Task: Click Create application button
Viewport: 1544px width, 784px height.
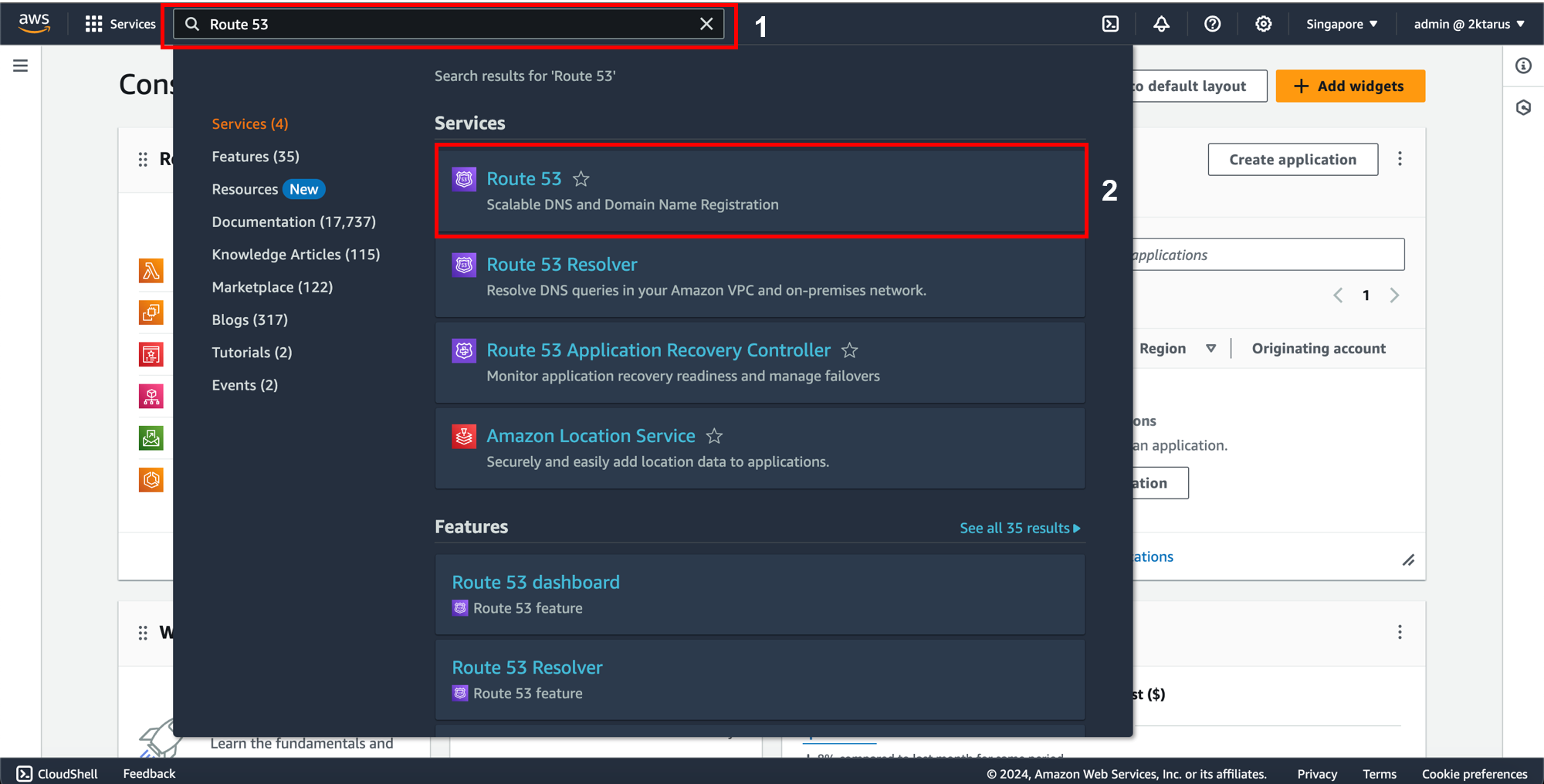Action: (1292, 159)
